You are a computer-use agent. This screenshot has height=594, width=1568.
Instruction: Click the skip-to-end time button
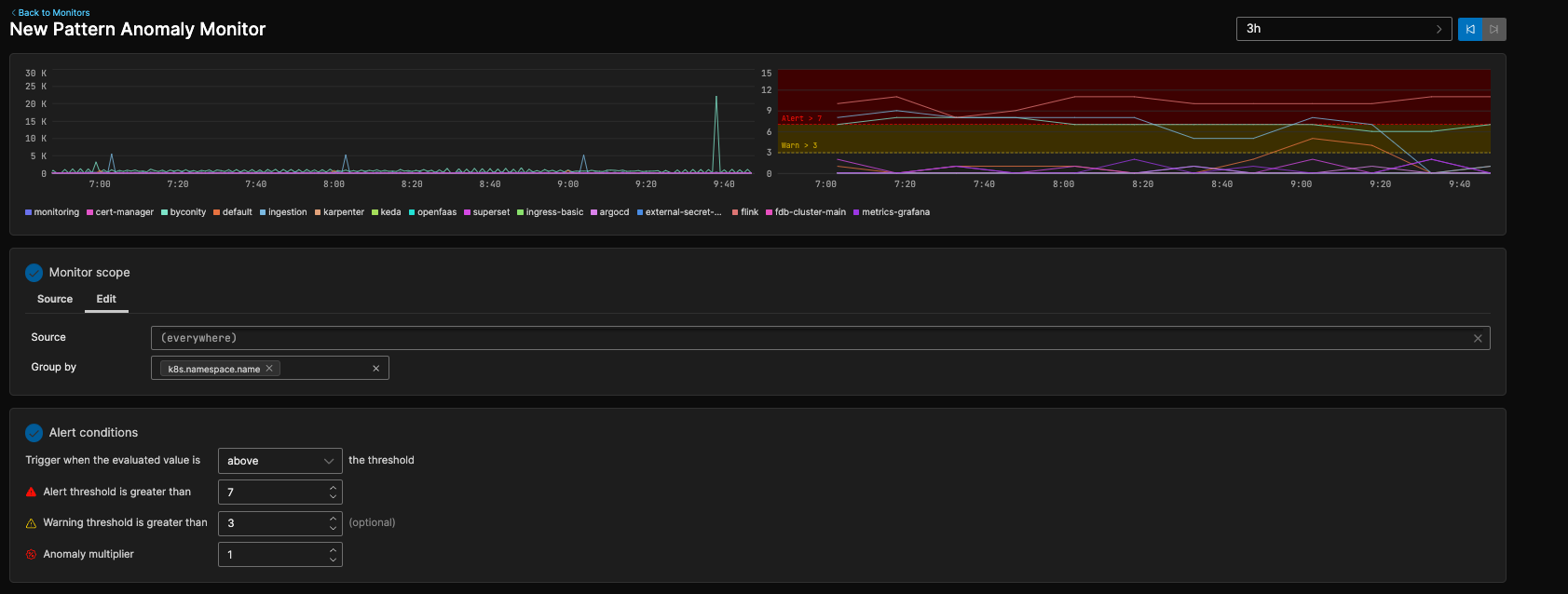(x=1494, y=29)
